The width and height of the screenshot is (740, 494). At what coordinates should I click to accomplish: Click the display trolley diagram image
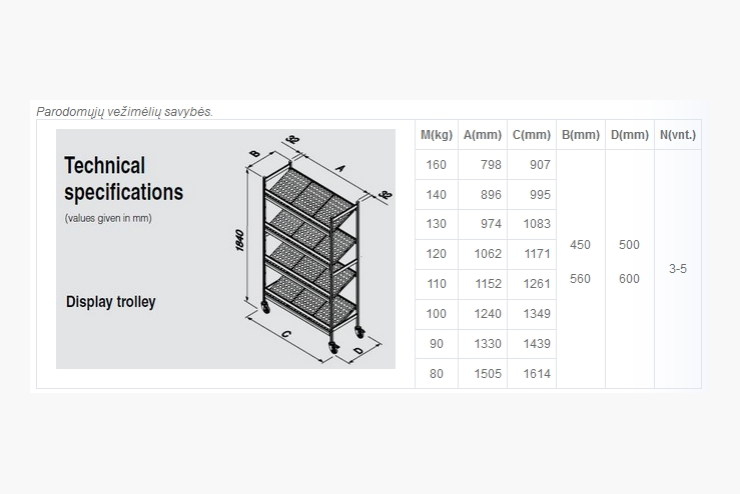click(x=226, y=249)
